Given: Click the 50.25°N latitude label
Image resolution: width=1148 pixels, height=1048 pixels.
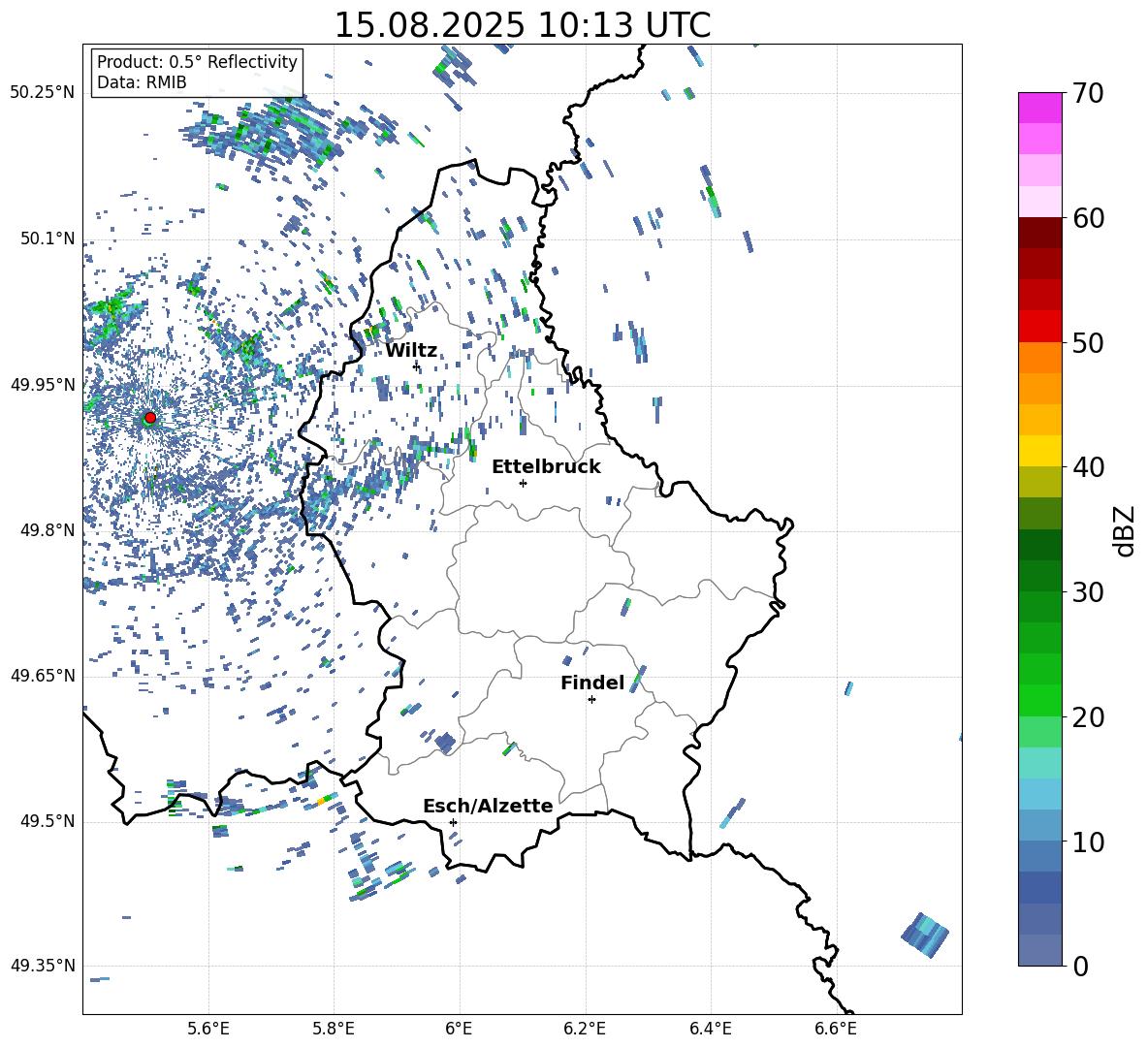Looking at the screenshot, I should click(x=43, y=93).
